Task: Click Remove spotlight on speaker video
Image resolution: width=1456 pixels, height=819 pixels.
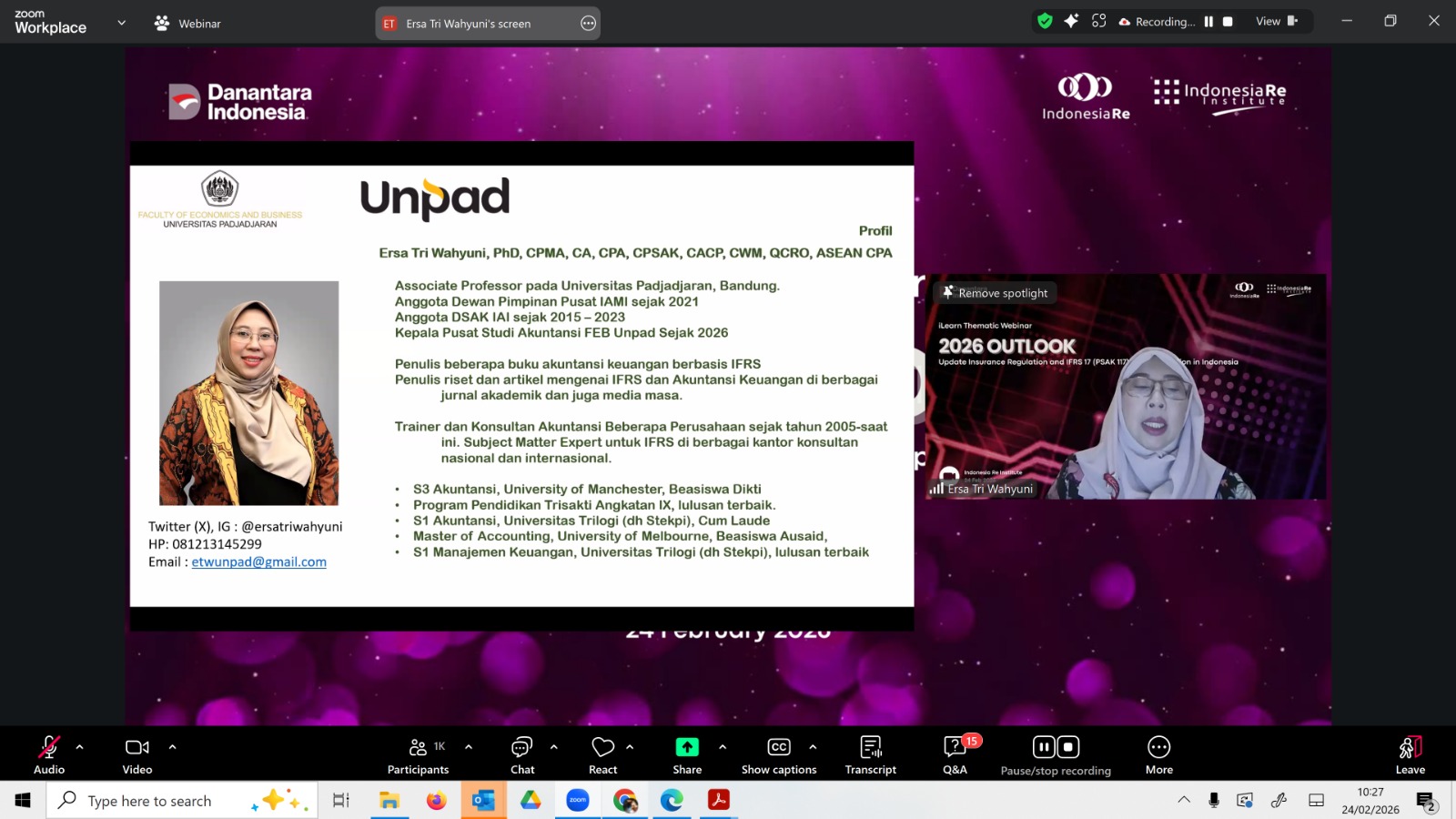Action: click(996, 293)
